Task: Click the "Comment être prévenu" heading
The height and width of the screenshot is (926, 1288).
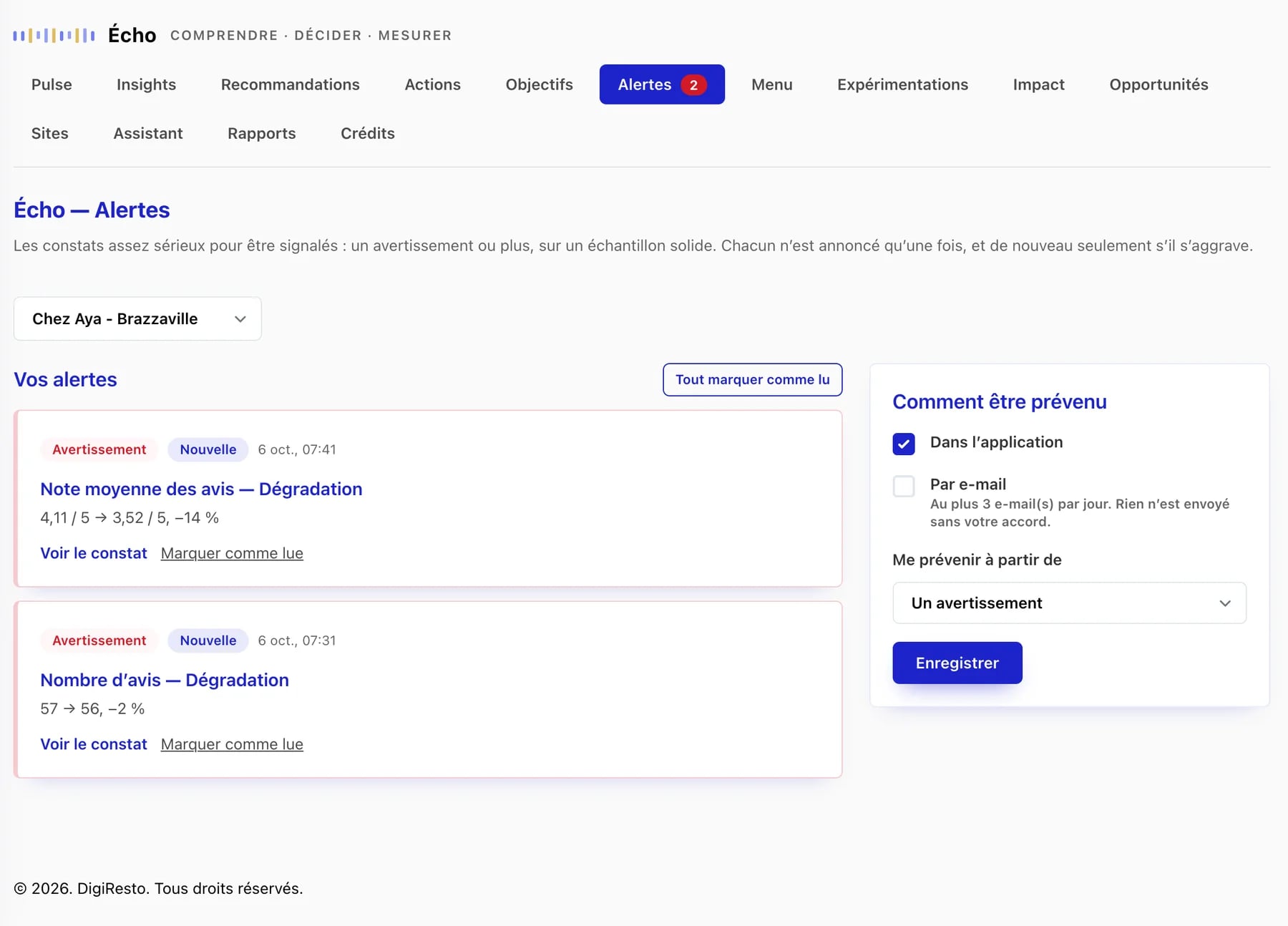Action: [1000, 401]
